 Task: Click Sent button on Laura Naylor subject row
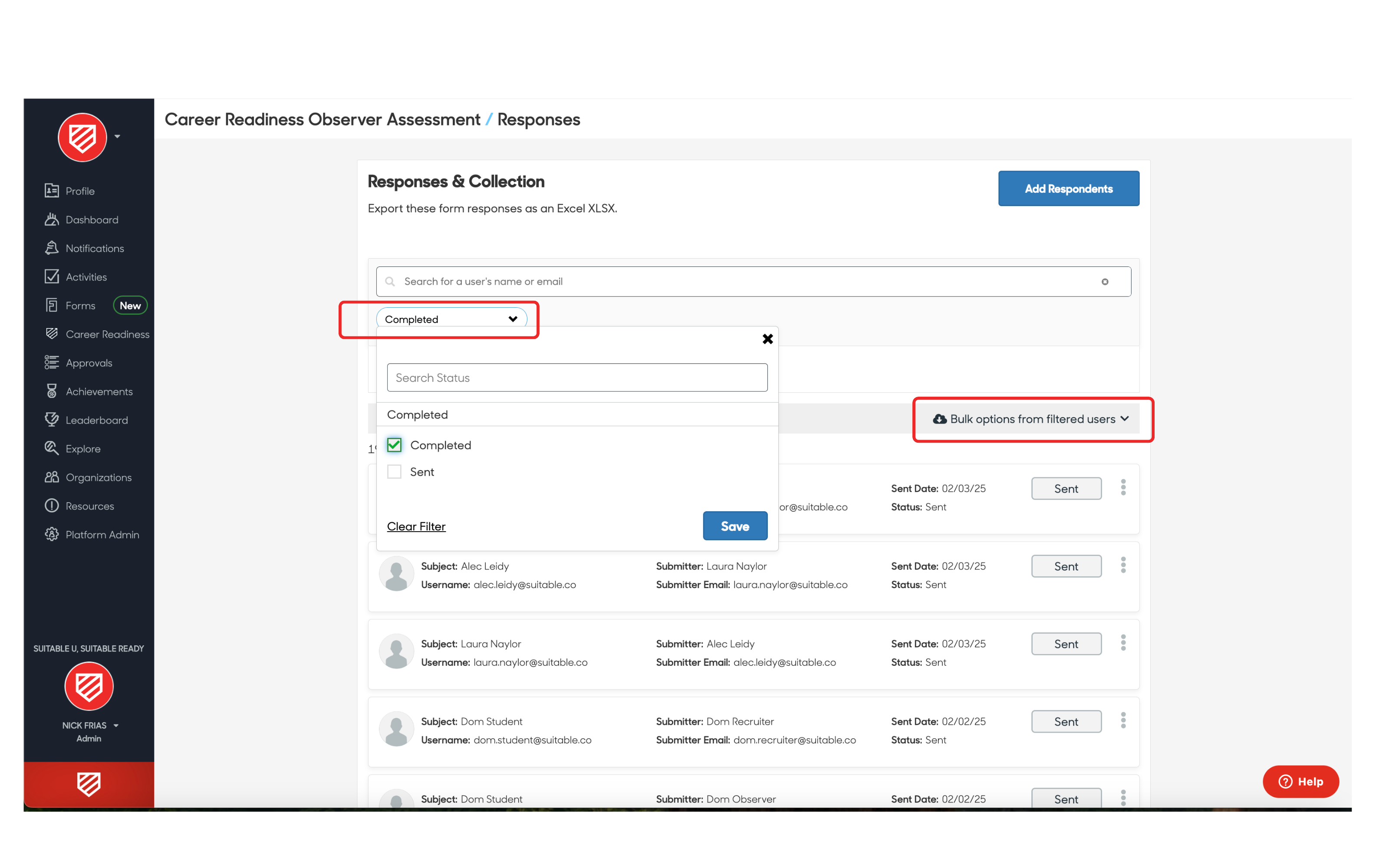tap(1066, 644)
